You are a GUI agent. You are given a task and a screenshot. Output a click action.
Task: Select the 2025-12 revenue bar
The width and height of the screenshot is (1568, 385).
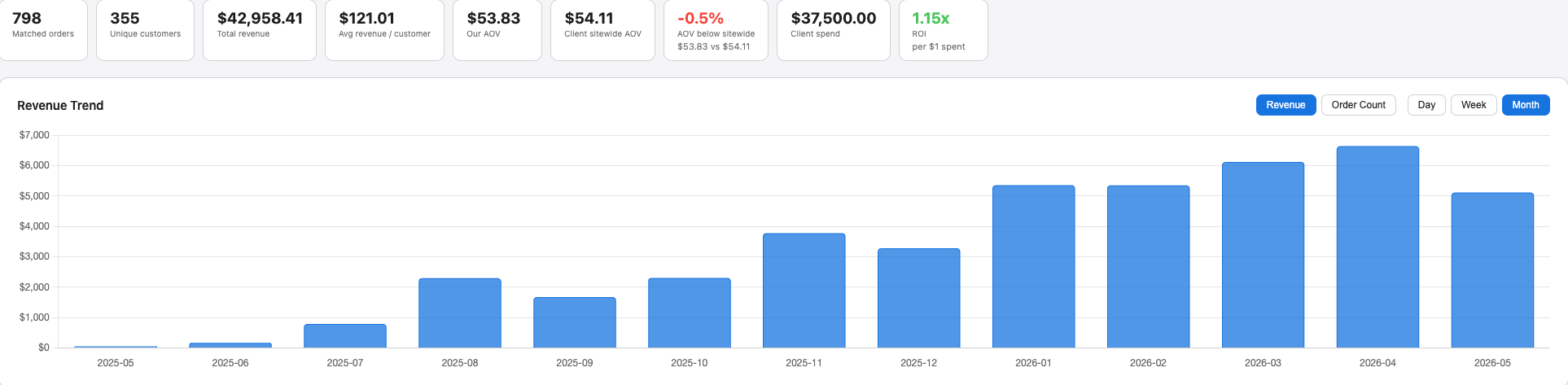(x=919, y=298)
